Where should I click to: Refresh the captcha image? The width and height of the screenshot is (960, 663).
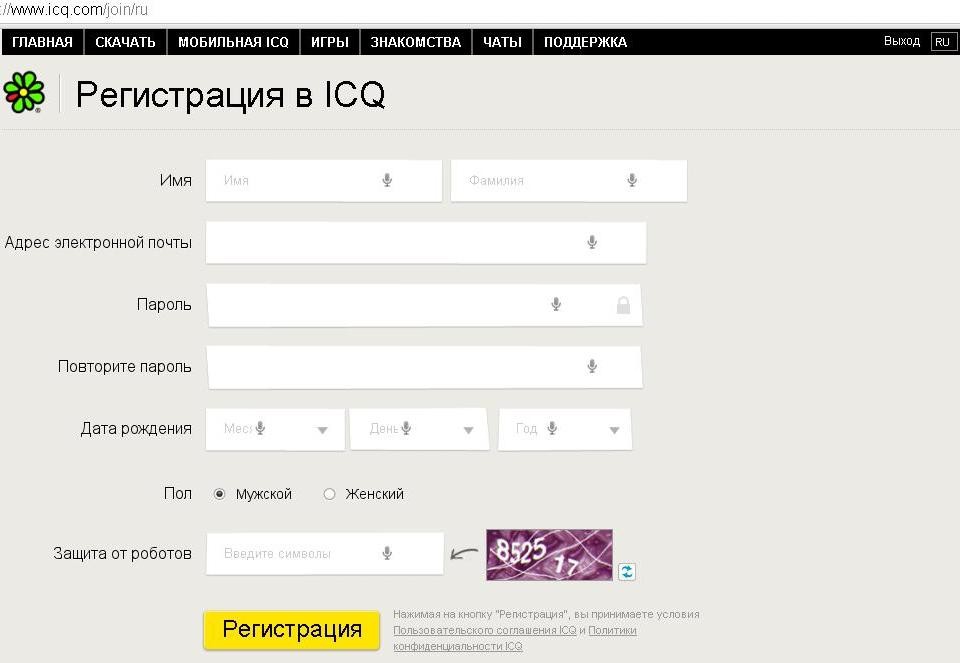pyautogui.click(x=626, y=571)
